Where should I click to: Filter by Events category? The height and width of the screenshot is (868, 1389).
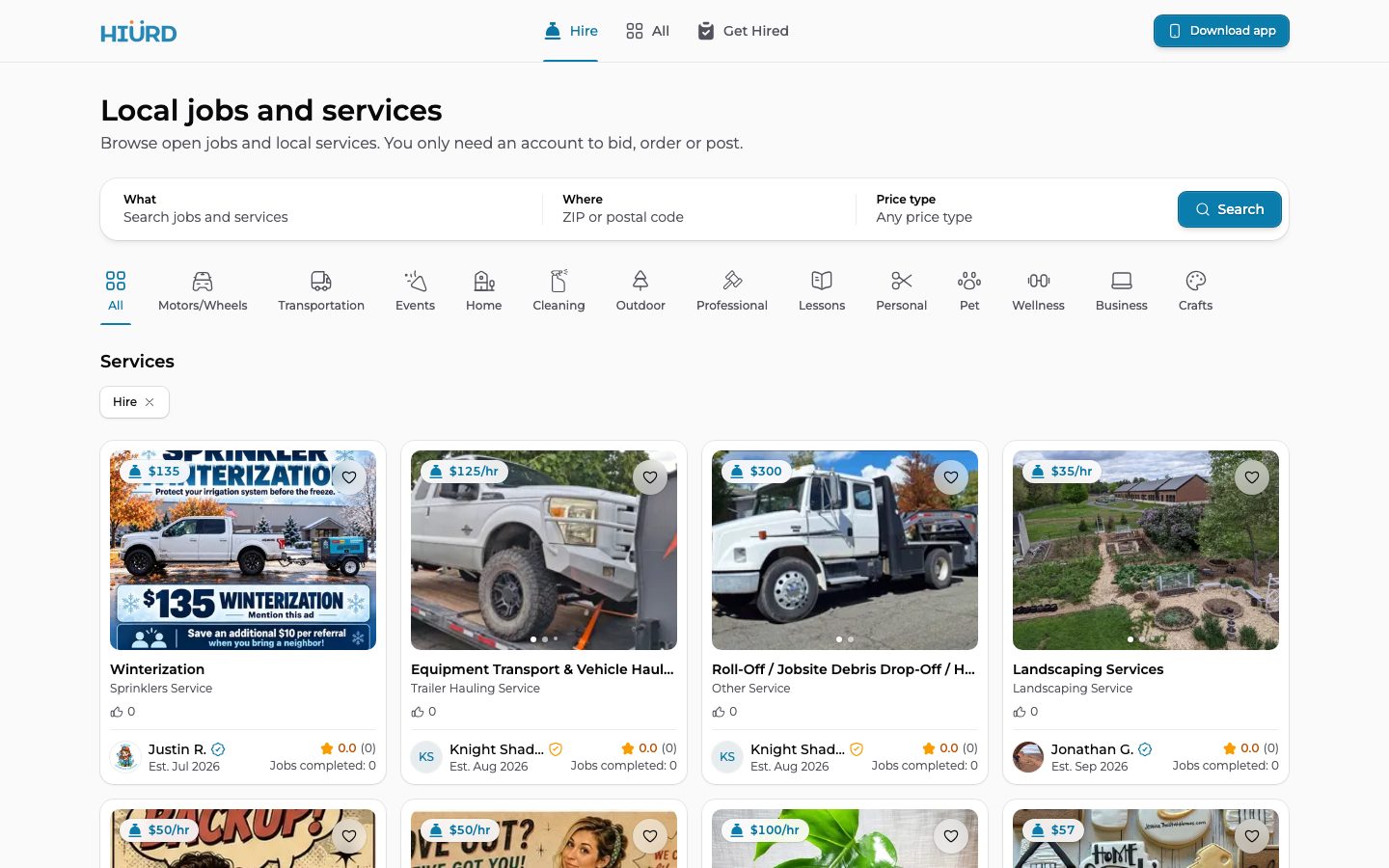pos(415,291)
